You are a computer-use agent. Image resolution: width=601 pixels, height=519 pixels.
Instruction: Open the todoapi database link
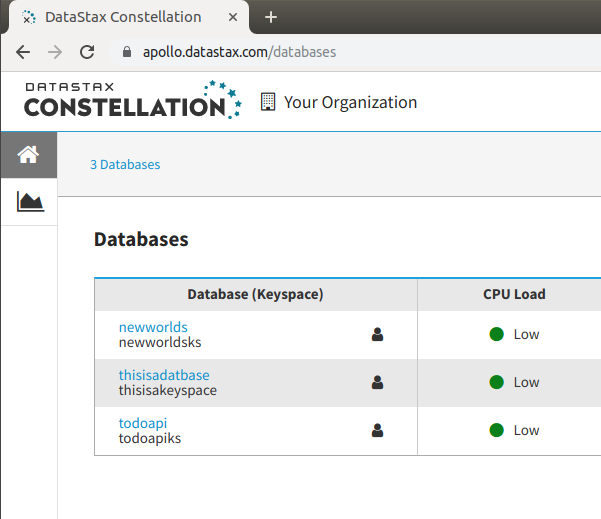coord(143,423)
